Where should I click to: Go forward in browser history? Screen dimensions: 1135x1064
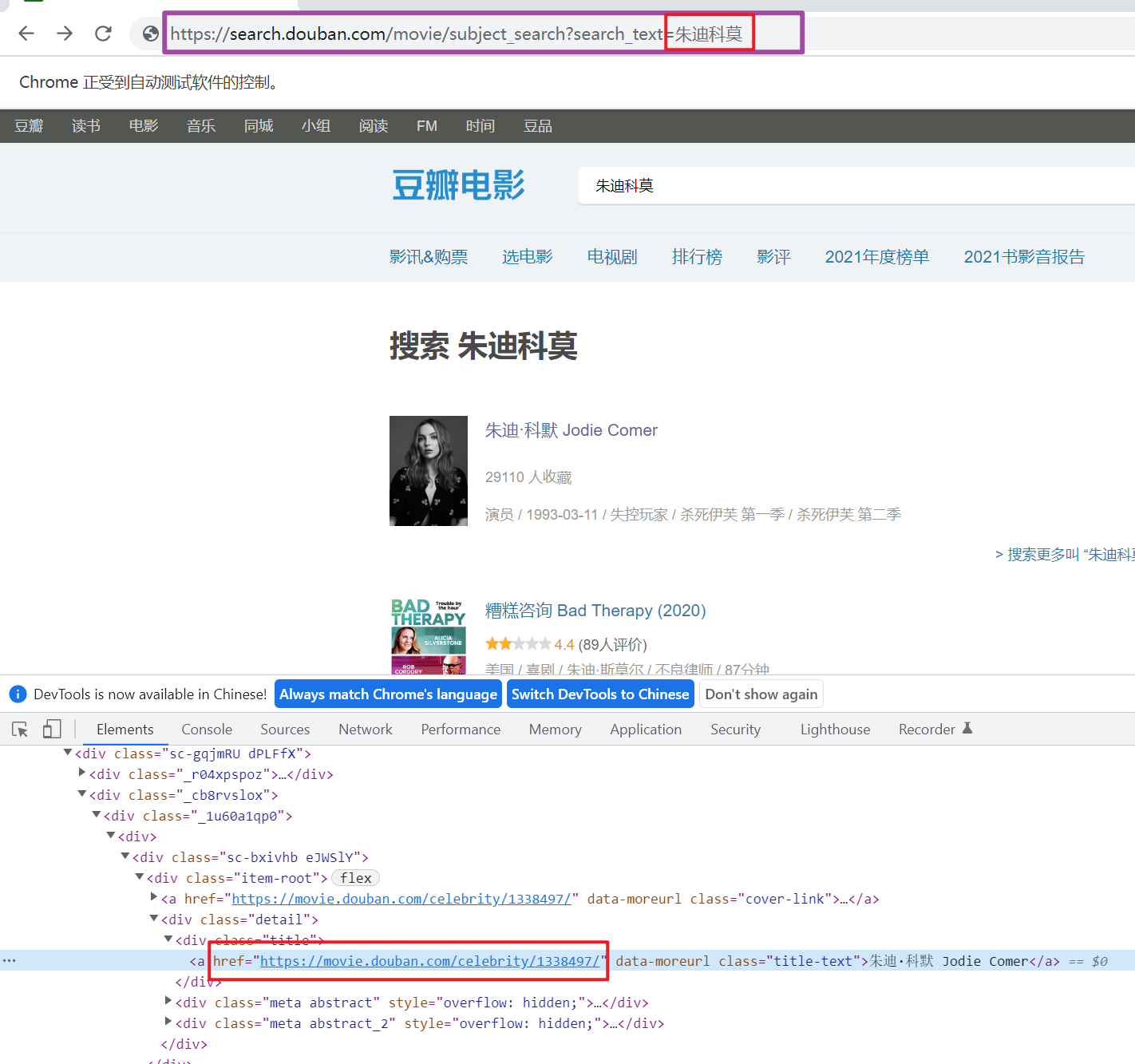[65, 34]
